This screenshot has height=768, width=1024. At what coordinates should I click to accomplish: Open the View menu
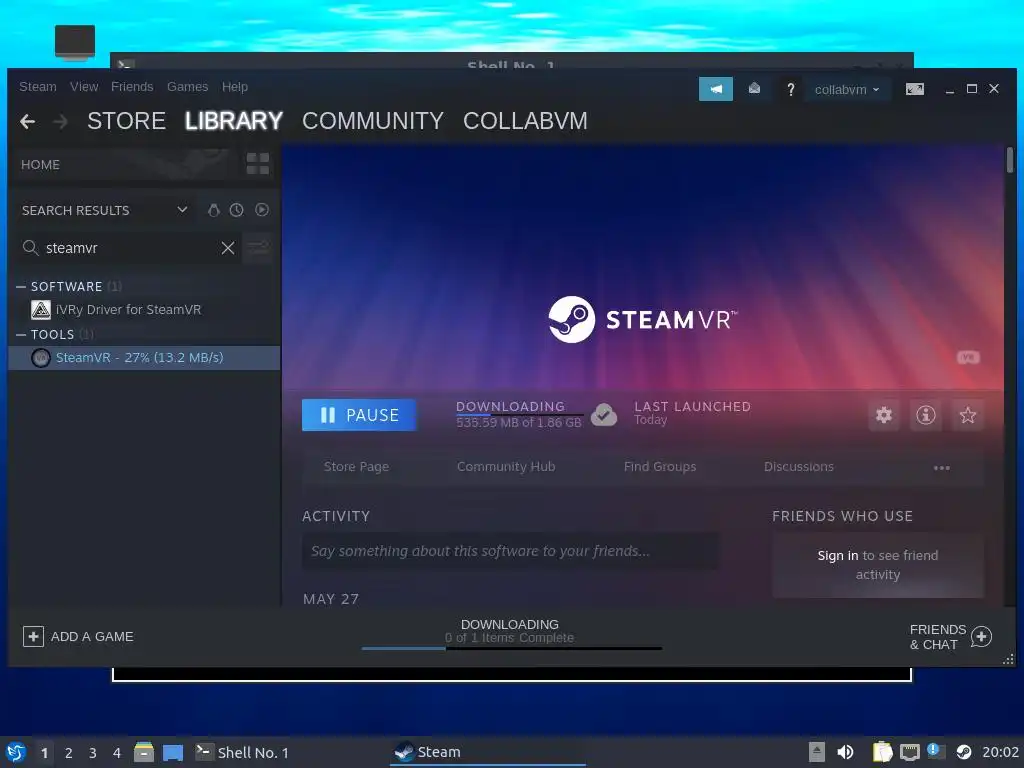84,87
